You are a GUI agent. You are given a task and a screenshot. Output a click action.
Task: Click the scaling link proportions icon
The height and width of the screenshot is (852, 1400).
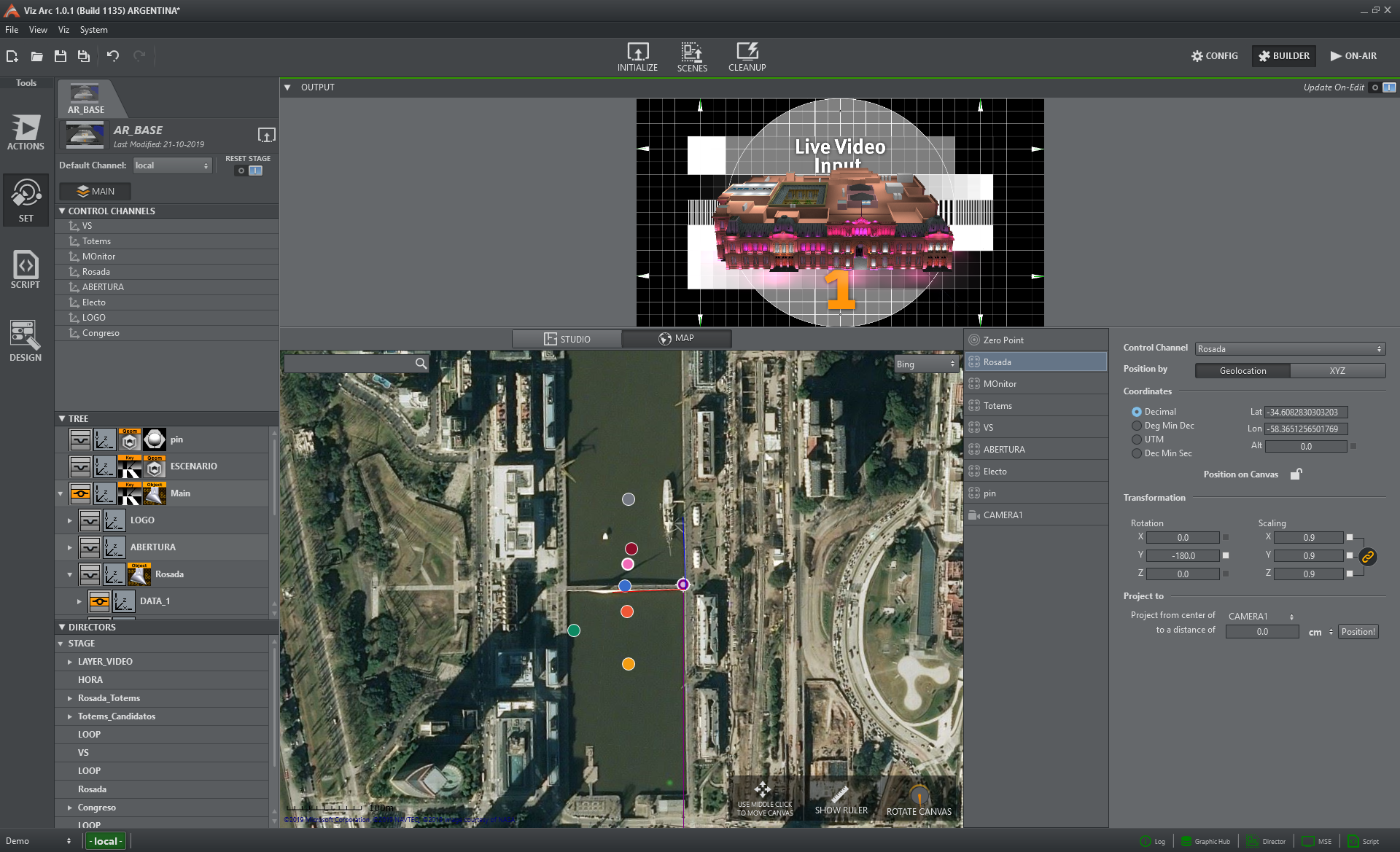point(1367,557)
